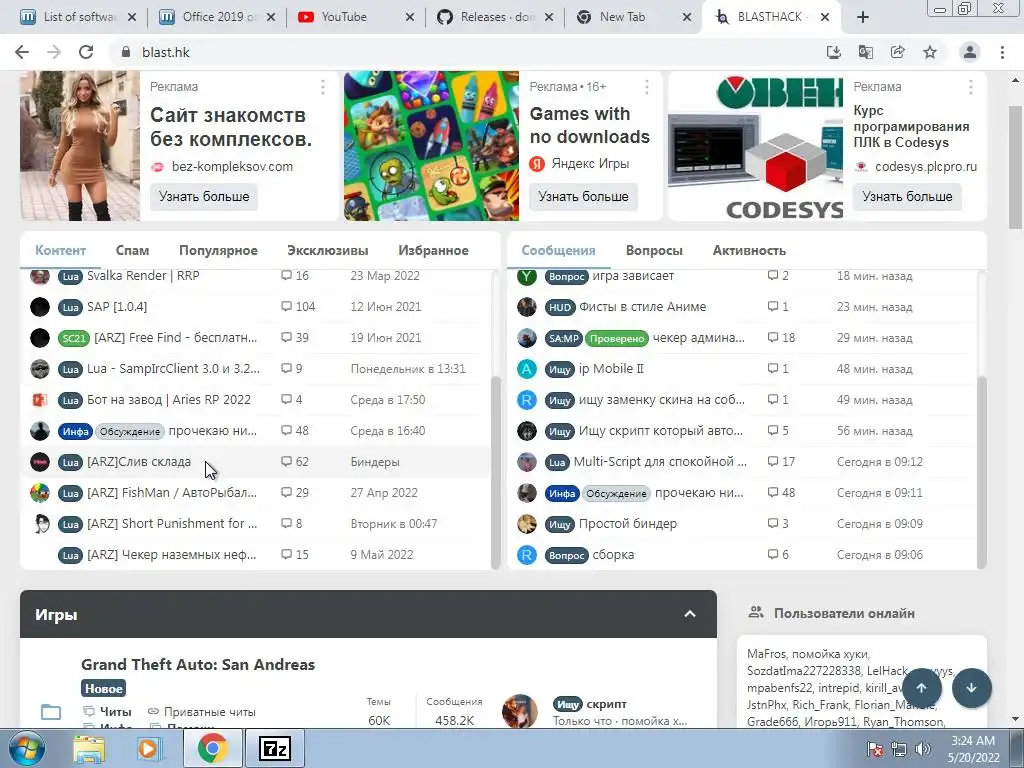Open options menu of the Games ad
Viewport: 1024px width, 768px height.
coord(647,87)
